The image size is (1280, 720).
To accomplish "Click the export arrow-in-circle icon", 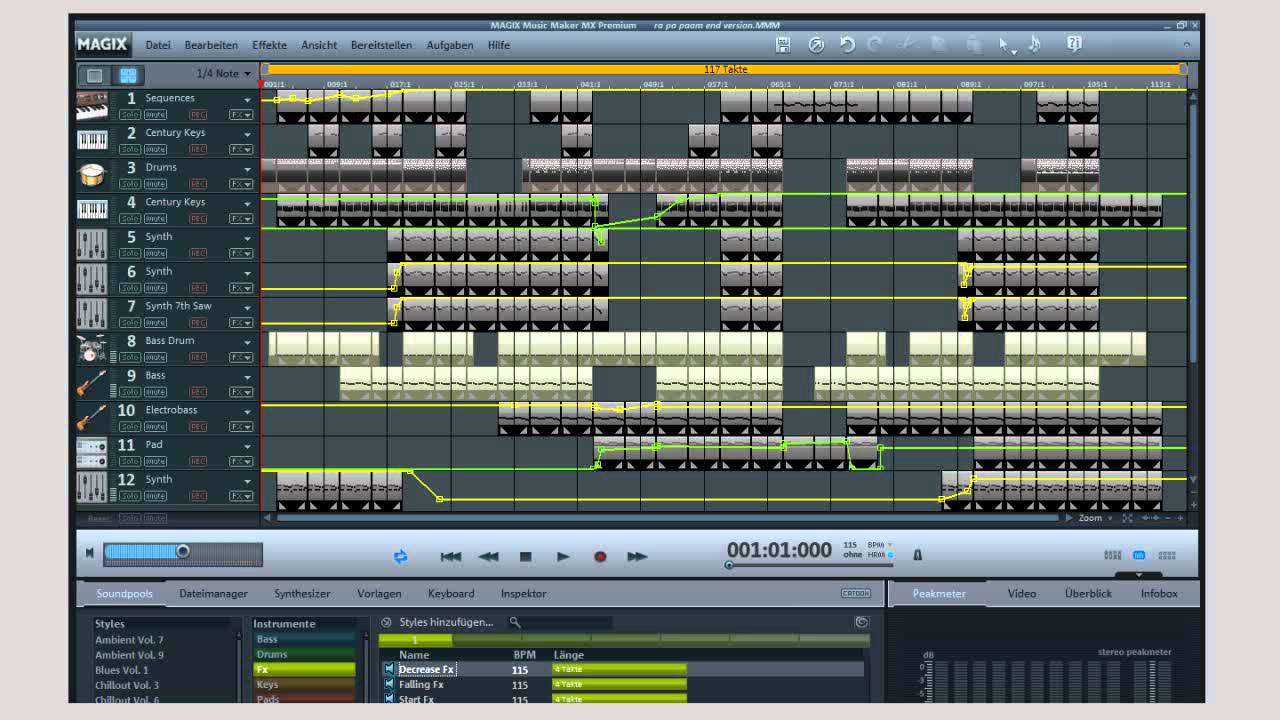I will point(816,45).
